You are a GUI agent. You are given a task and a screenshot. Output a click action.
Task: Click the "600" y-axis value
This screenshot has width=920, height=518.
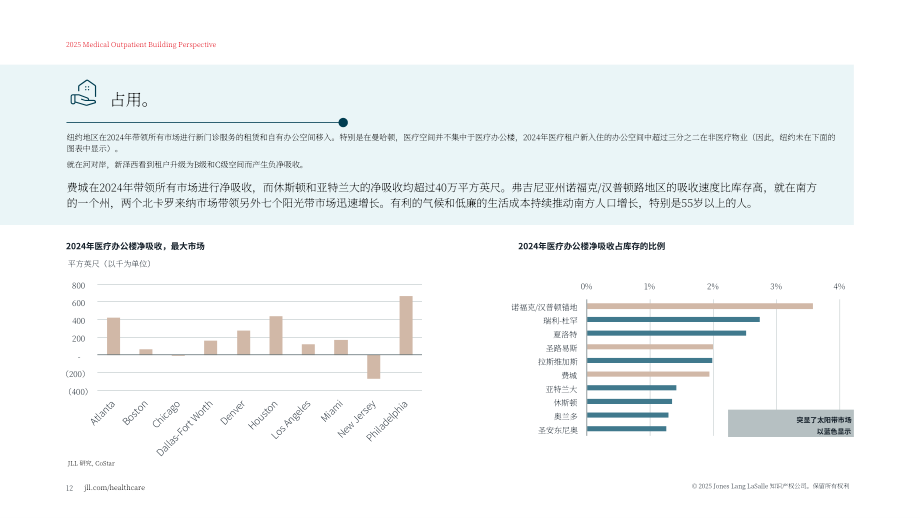79,303
